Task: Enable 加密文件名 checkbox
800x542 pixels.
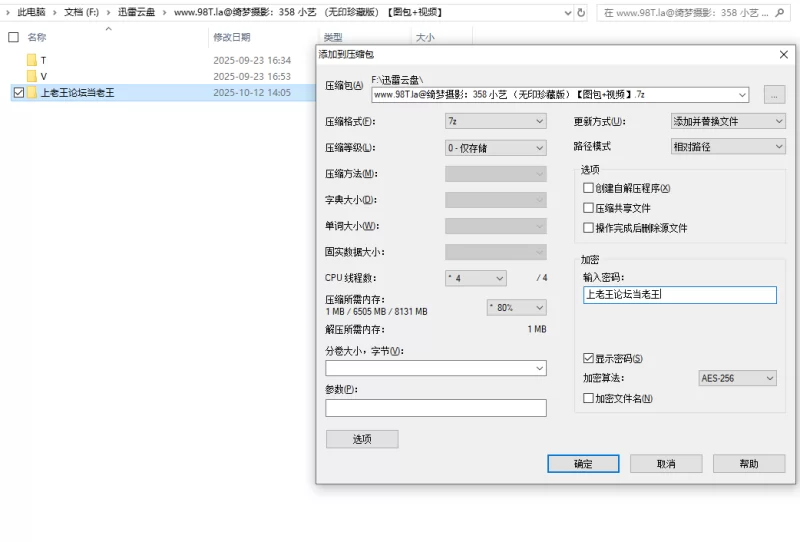Action: pyautogui.click(x=588, y=398)
